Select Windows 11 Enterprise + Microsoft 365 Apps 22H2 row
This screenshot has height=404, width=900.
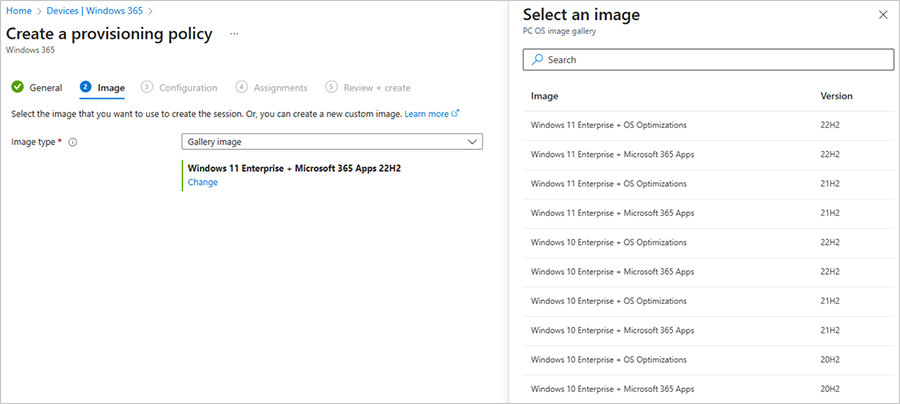pyautogui.click(x=708, y=154)
